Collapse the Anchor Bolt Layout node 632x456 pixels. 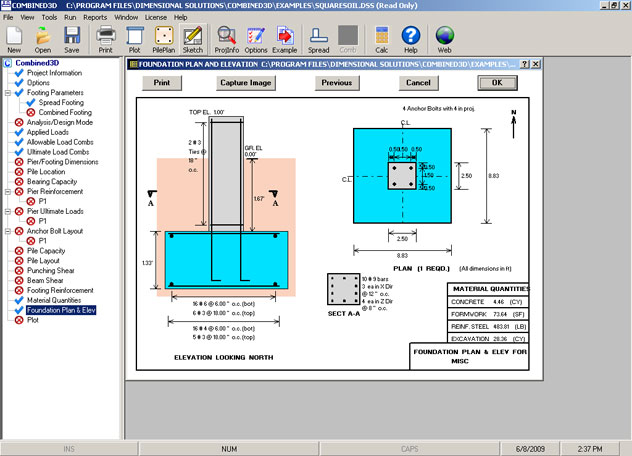tap(8, 231)
